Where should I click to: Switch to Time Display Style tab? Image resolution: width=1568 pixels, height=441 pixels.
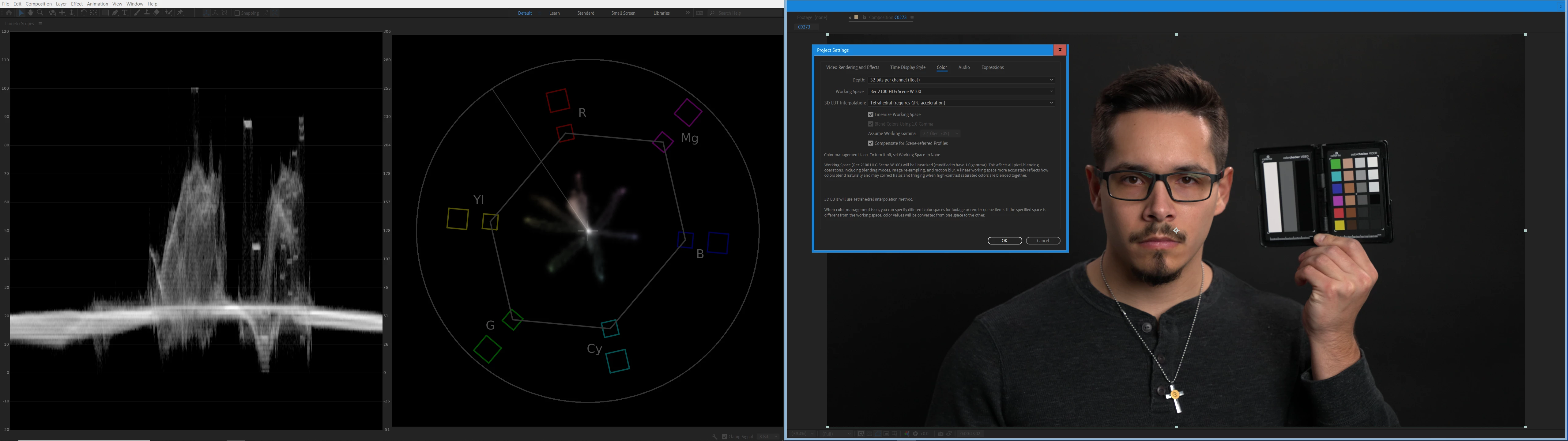pos(907,68)
